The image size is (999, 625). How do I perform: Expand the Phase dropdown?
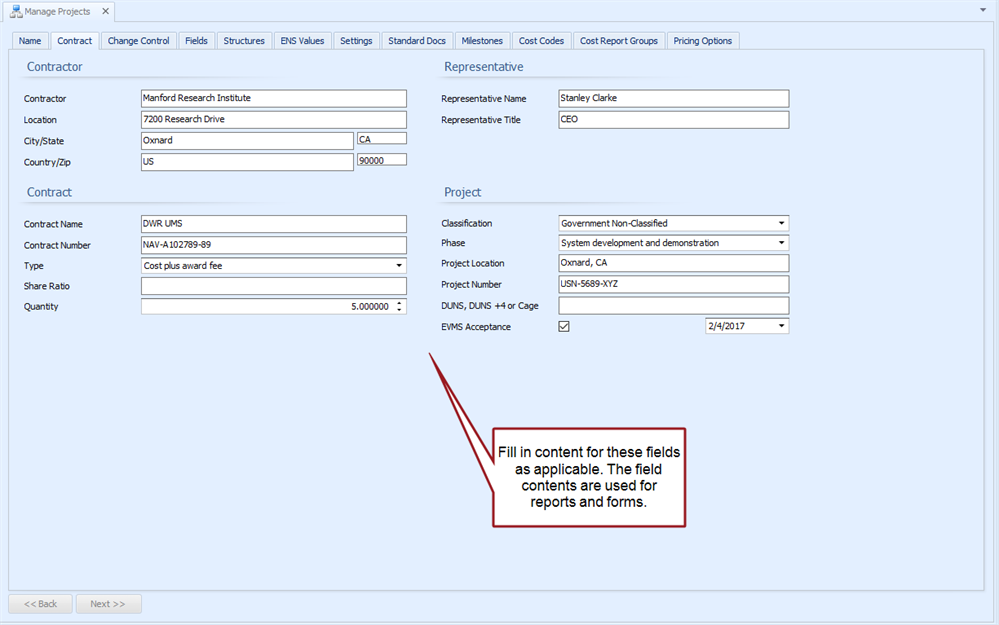click(781, 243)
